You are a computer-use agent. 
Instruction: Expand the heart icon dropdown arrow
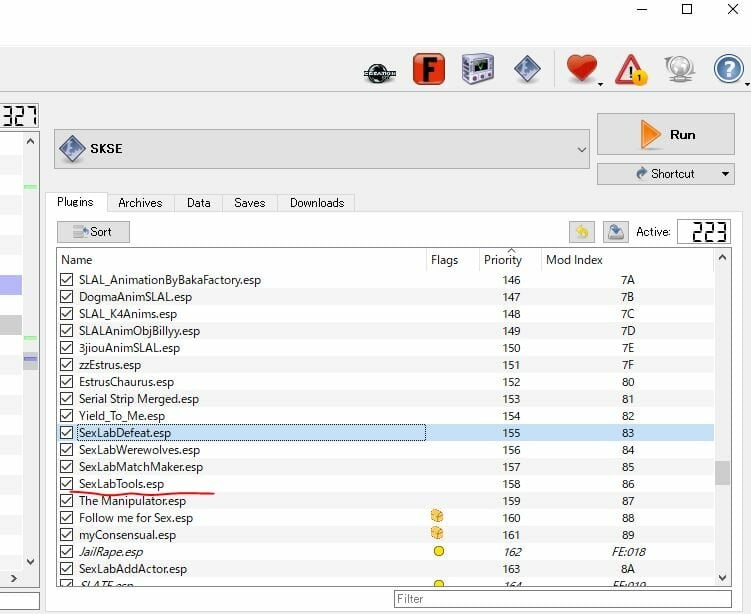coord(600,85)
